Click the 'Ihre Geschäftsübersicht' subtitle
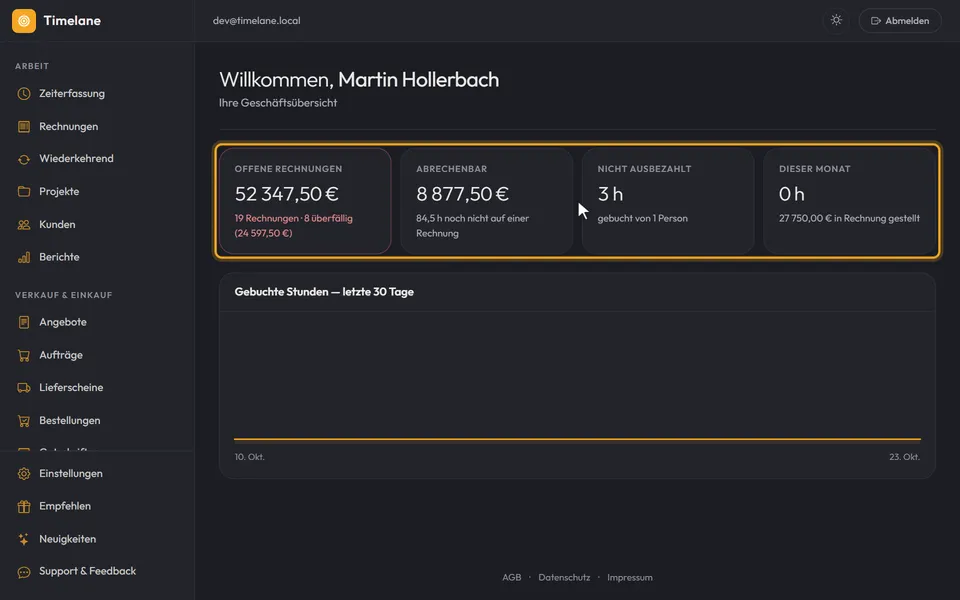Screen dimensions: 960x600 (x=278, y=103)
